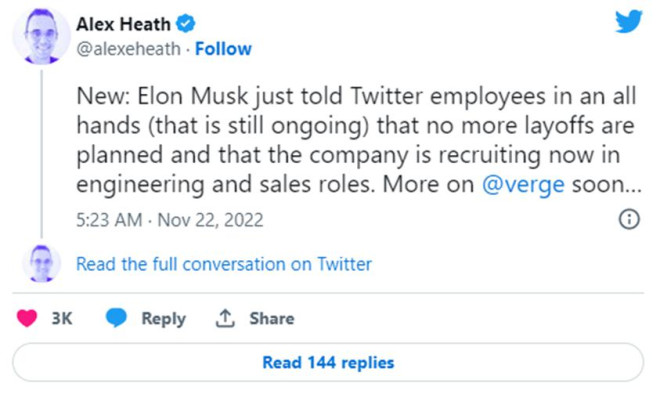This screenshot has height=394, width=660.
Task: Click the vertical thread line under avatar
Action: click(42, 154)
